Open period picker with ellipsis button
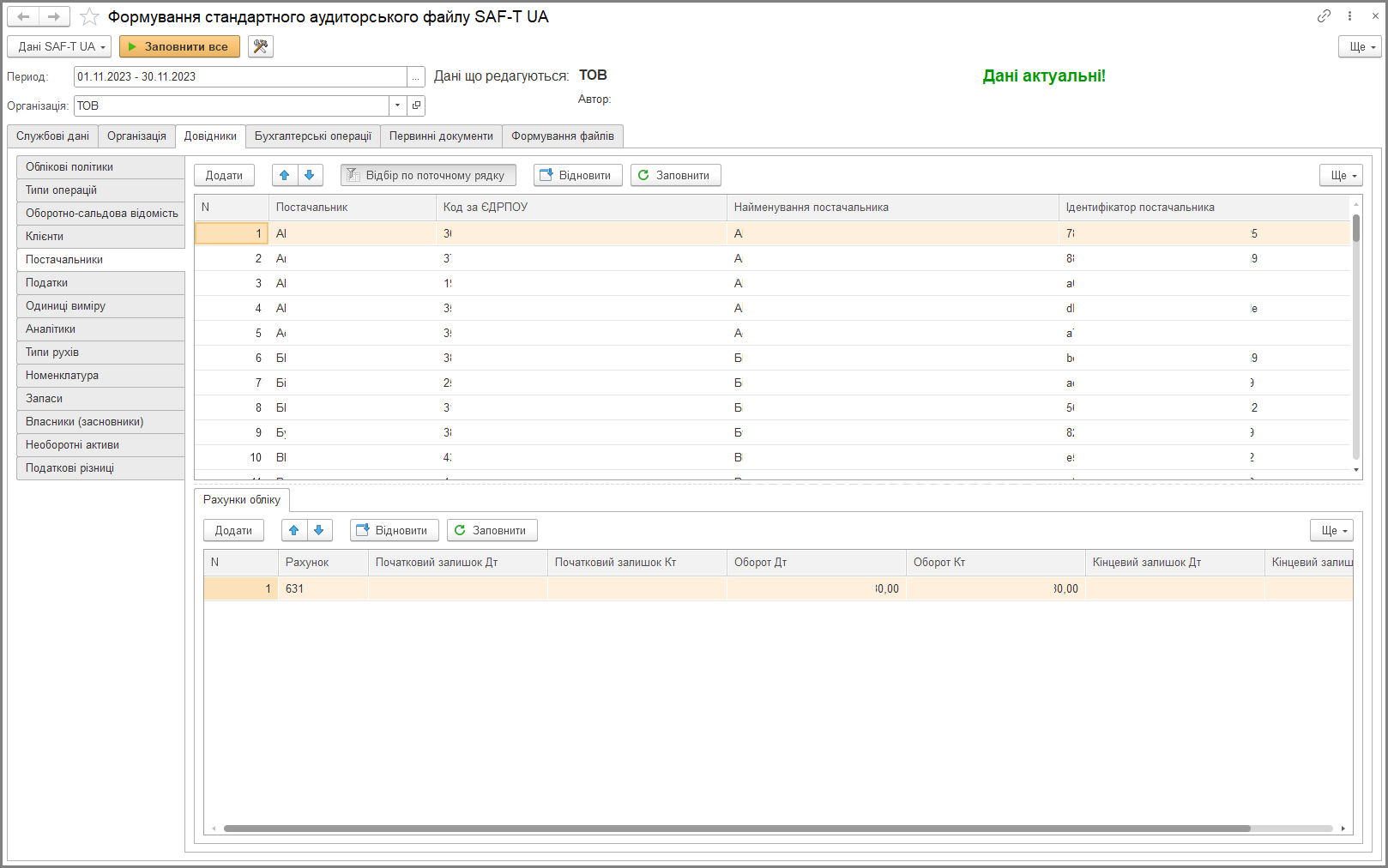This screenshot has height=868, width=1388. [415, 76]
